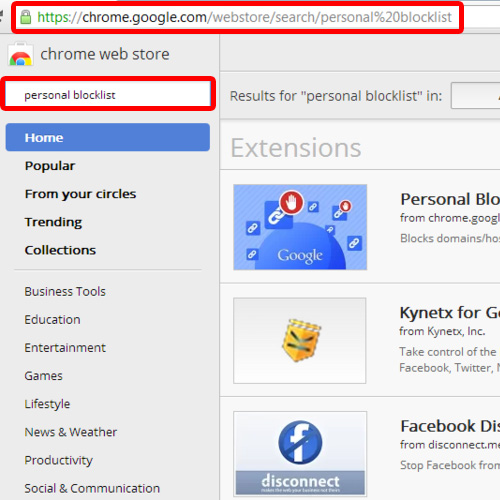The height and width of the screenshot is (500, 500).
Task: Click the browser address bar URL
Action: pyautogui.click(x=244, y=17)
